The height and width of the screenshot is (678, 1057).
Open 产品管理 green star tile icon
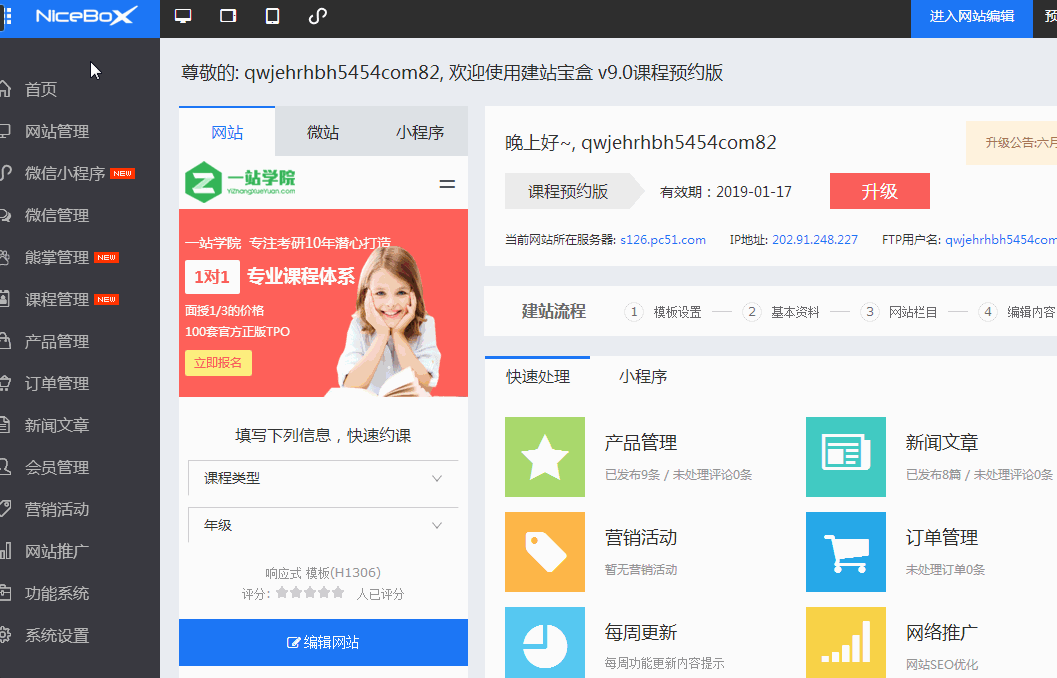(x=545, y=457)
